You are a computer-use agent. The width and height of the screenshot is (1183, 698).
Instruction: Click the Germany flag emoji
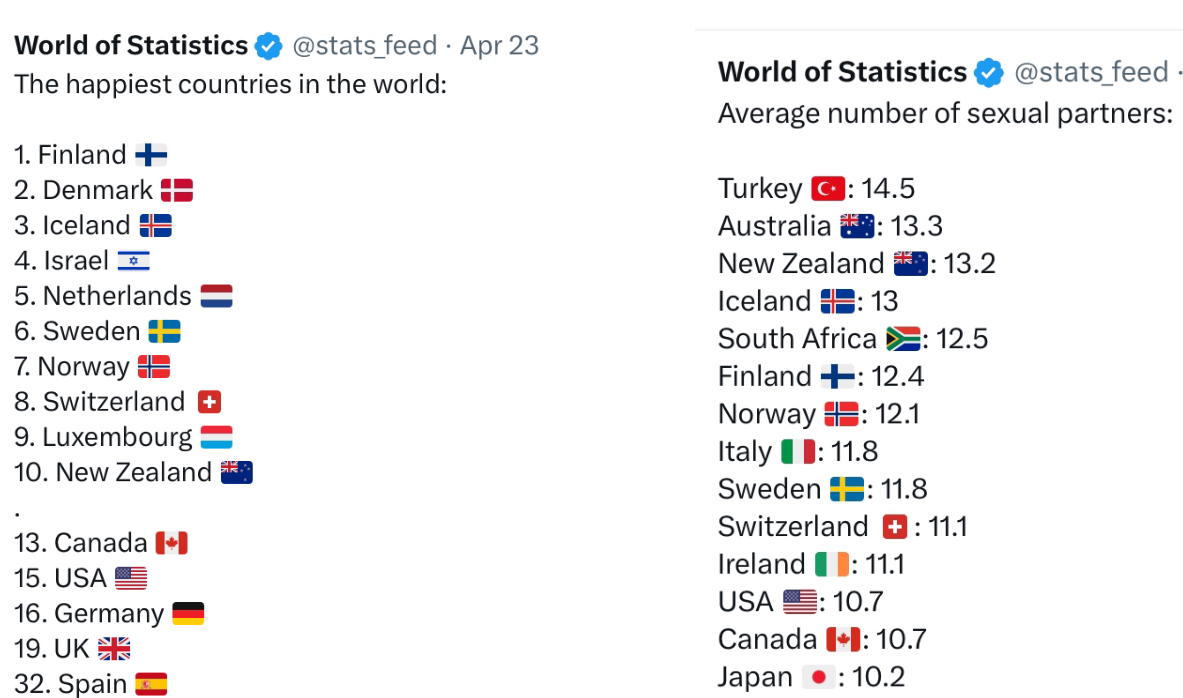coord(188,613)
